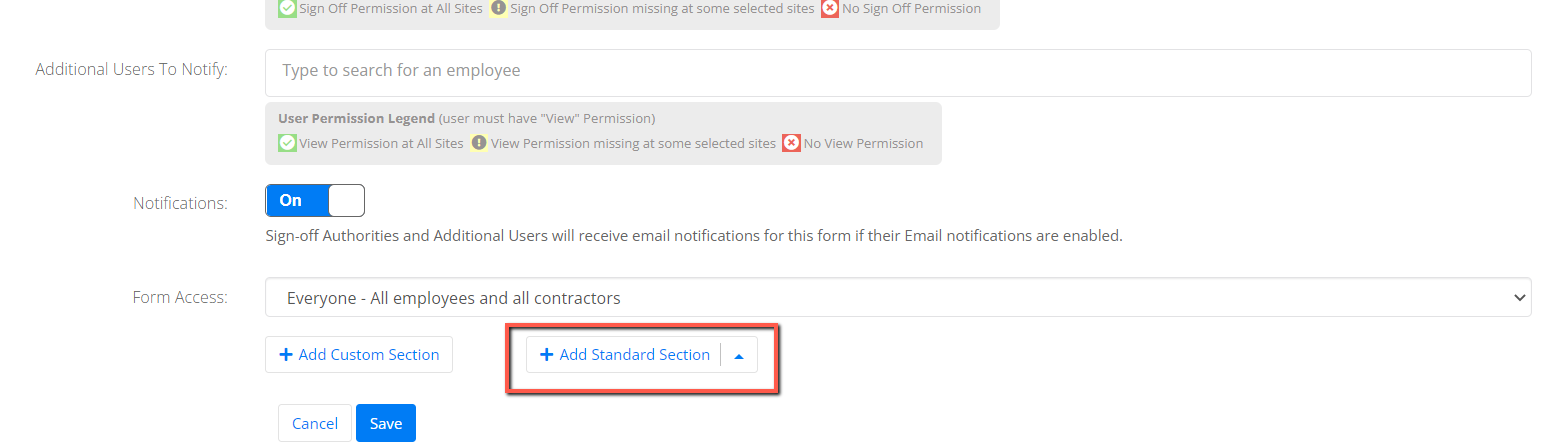This screenshot has height=445, width=1549.
Task: Click the white knob of Notifications switch
Action: tap(346, 201)
